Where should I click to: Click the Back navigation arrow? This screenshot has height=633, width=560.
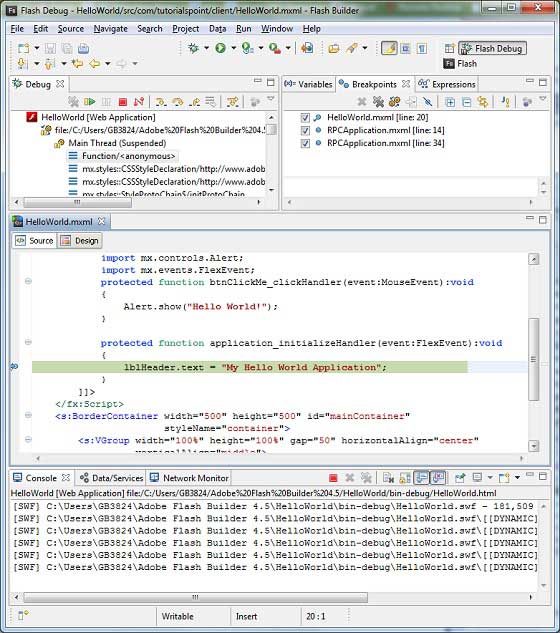(94, 63)
